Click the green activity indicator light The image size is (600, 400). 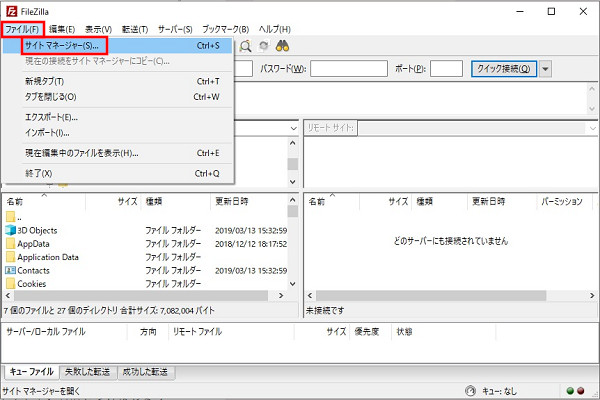click(x=570, y=391)
